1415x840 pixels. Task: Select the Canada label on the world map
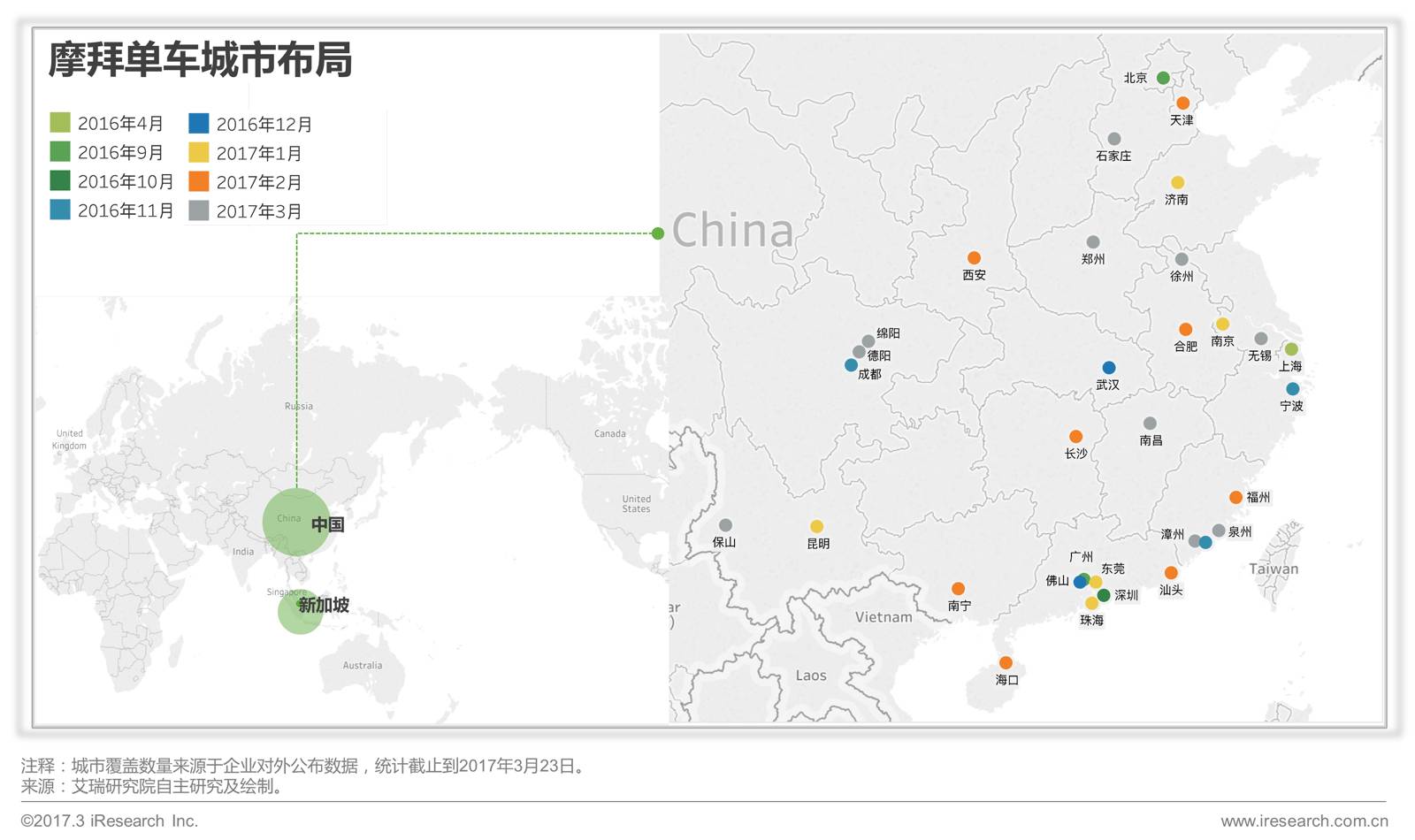coord(610,433)
